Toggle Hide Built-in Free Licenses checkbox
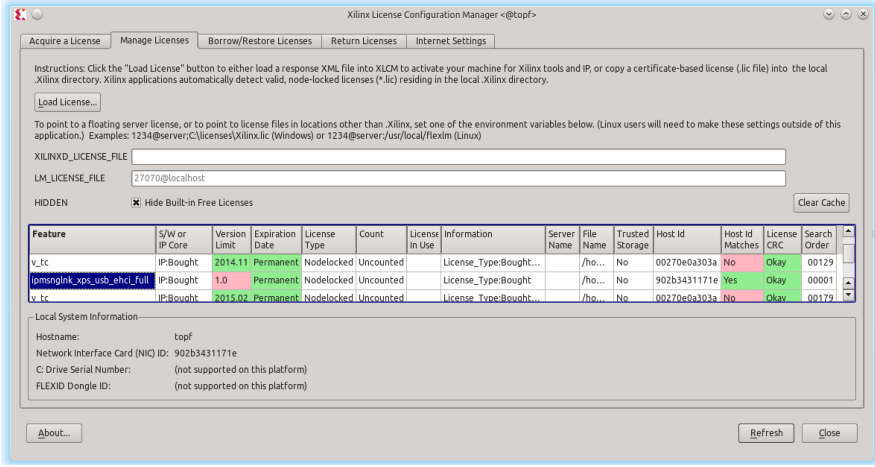 (x=136, y=202)
